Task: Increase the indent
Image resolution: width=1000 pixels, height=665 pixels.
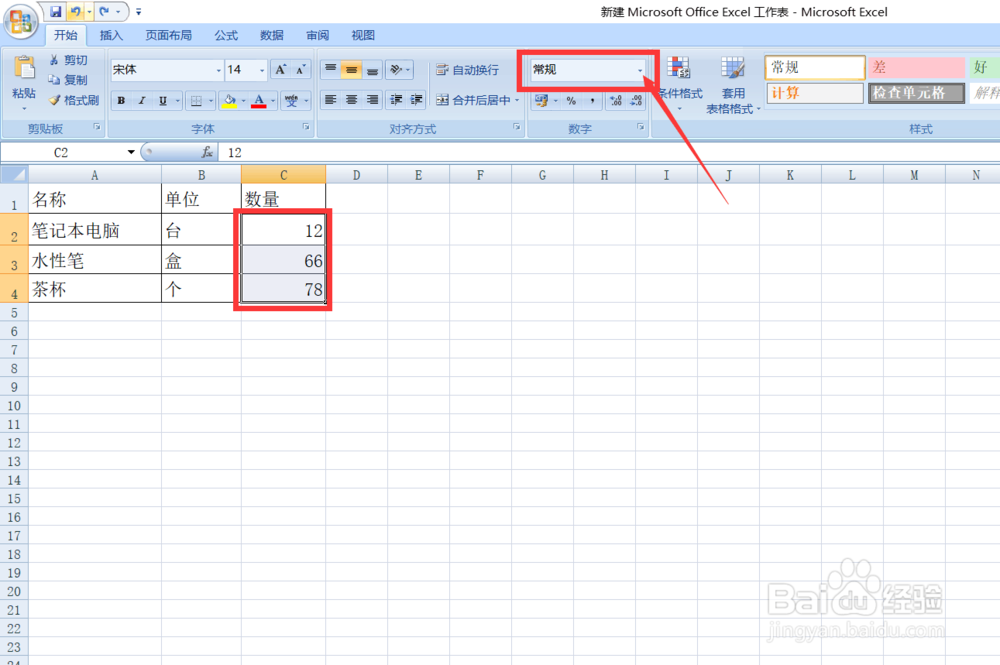Action: coord(416,99)
